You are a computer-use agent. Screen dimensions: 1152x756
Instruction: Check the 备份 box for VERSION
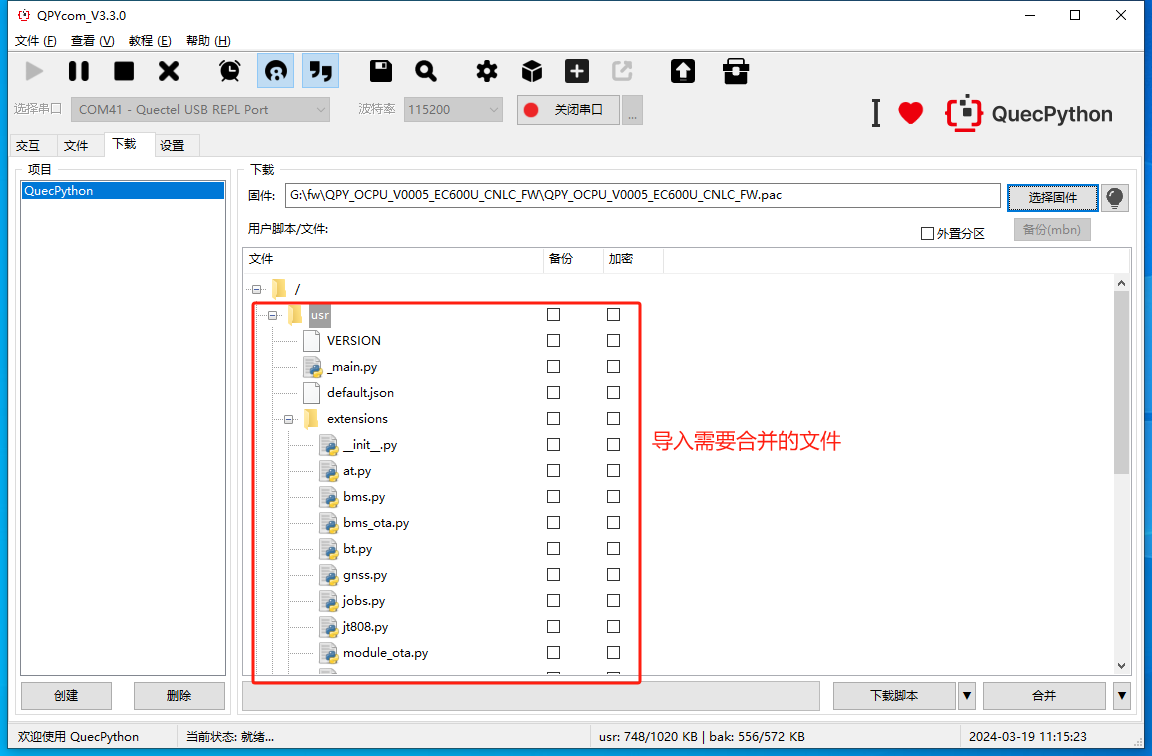[x=553, y=340]
